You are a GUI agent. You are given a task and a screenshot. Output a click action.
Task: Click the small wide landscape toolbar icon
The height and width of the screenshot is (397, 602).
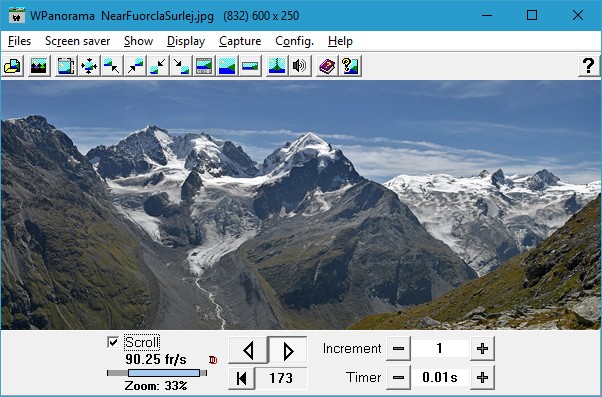(x=250, y=66)
